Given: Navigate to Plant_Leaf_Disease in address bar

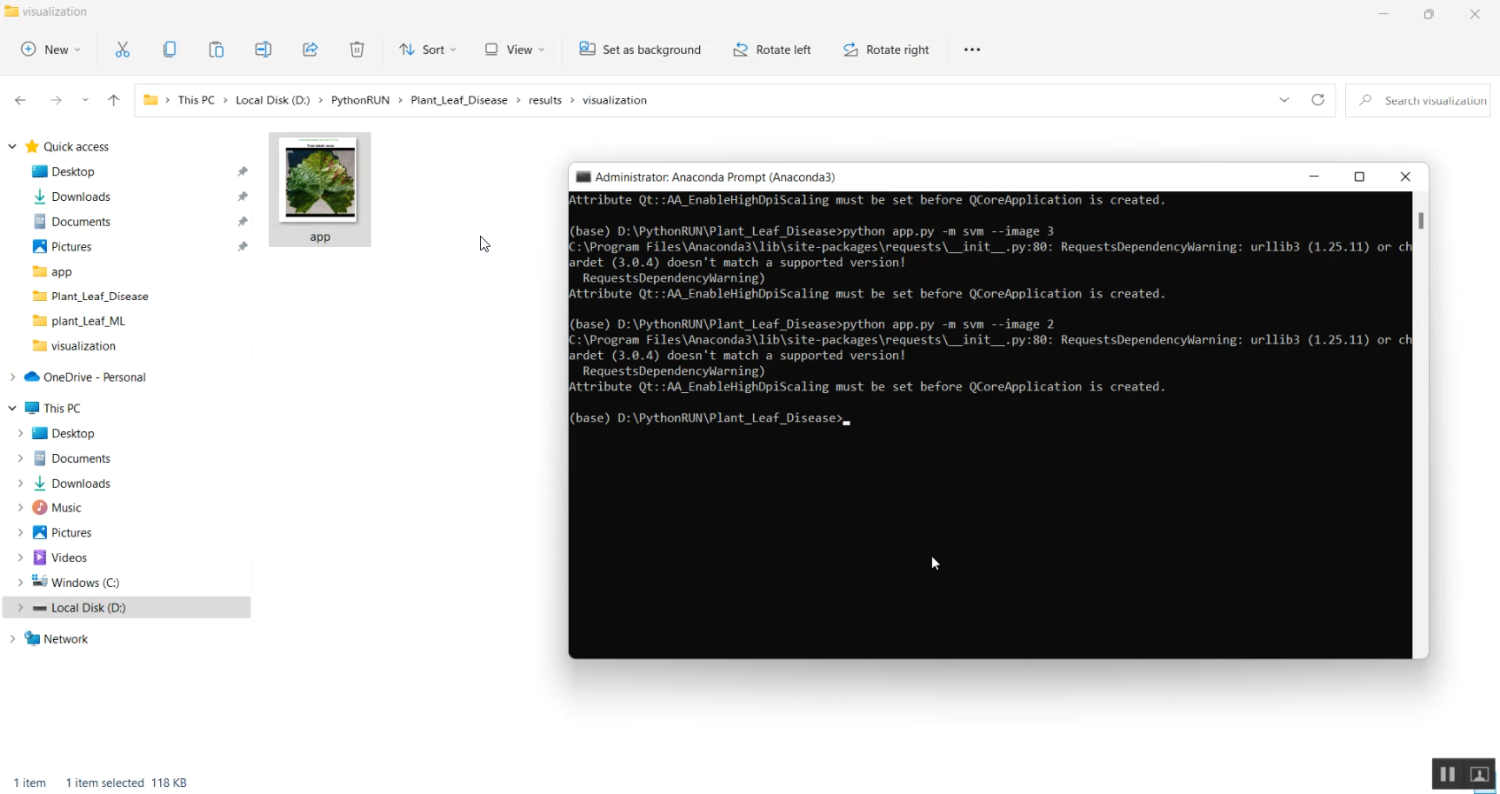Looking at the screenshot, I should [x=459, y=100].
